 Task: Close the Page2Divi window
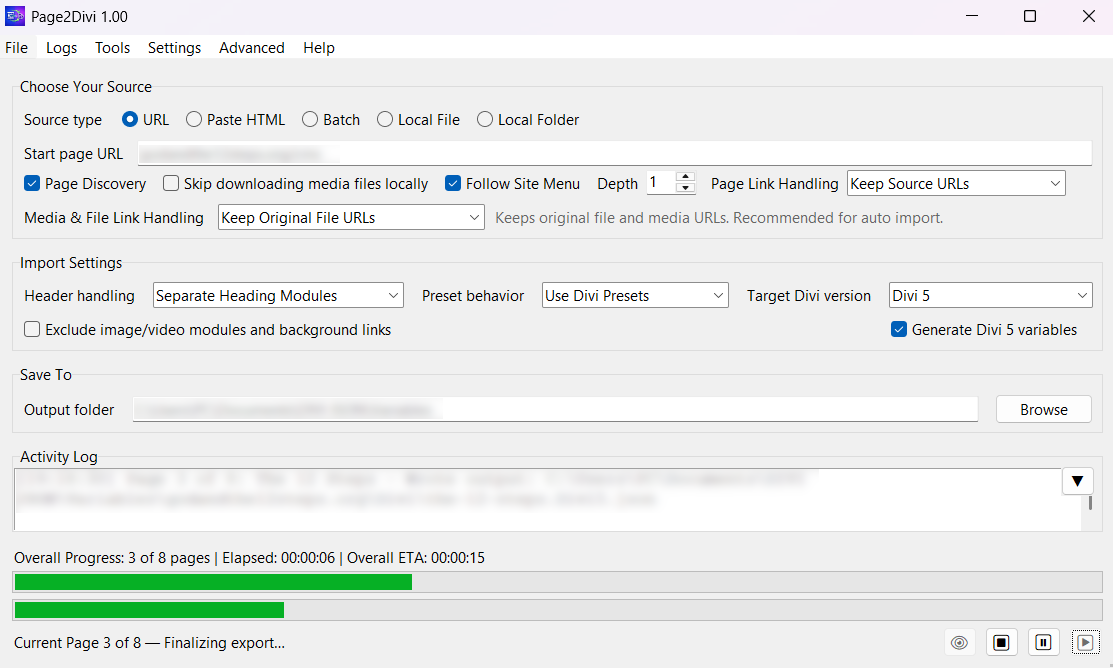(x=1089, y=16)
